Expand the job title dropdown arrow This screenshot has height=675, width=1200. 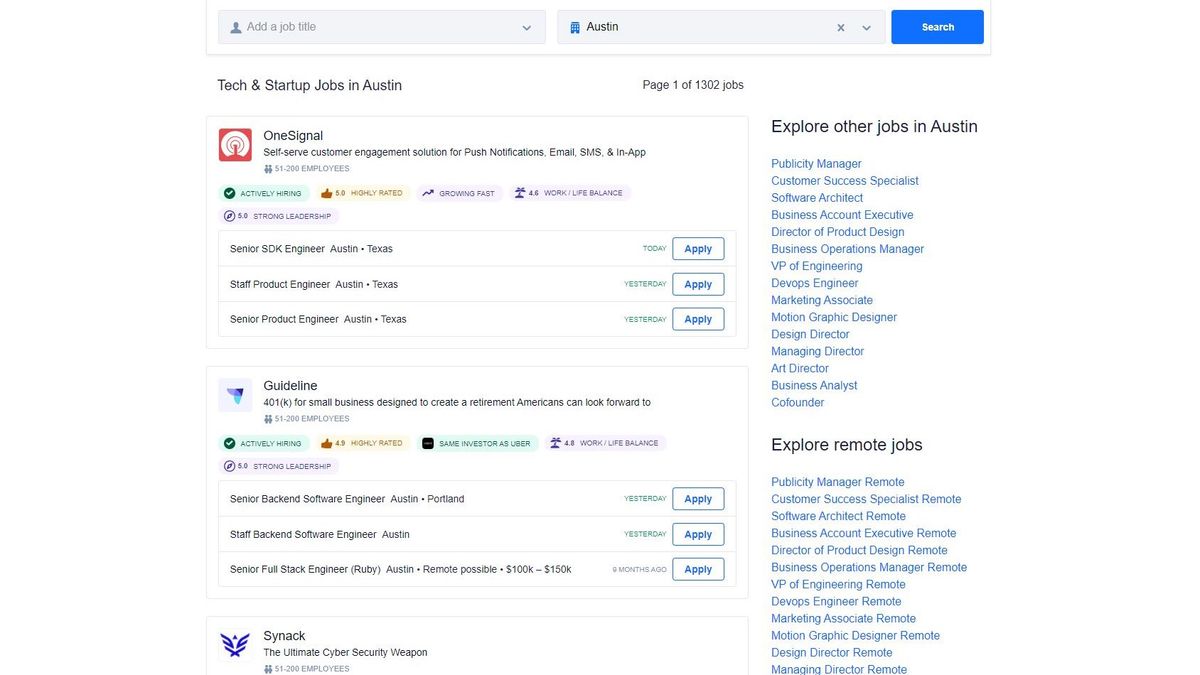pos(527,28)
